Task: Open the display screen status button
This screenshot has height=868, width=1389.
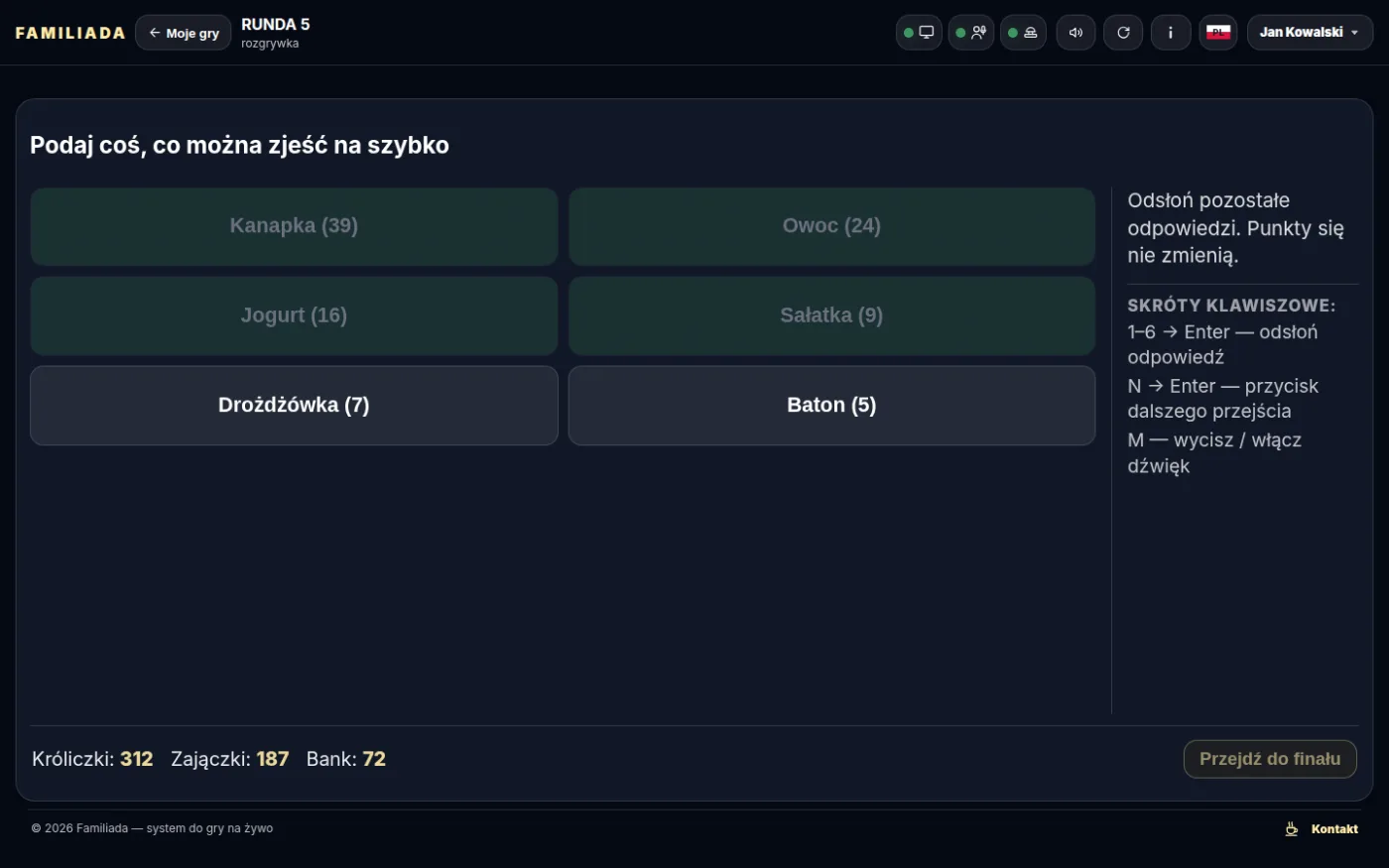Action: (919, 33)
